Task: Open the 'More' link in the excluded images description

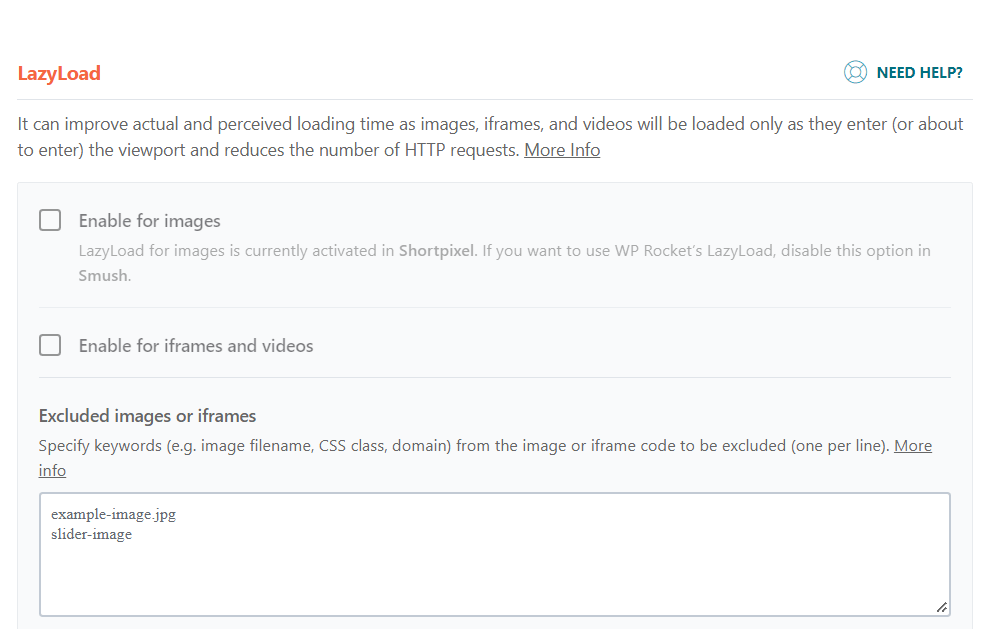Action: pyautogui.click(x=913, y=446)
